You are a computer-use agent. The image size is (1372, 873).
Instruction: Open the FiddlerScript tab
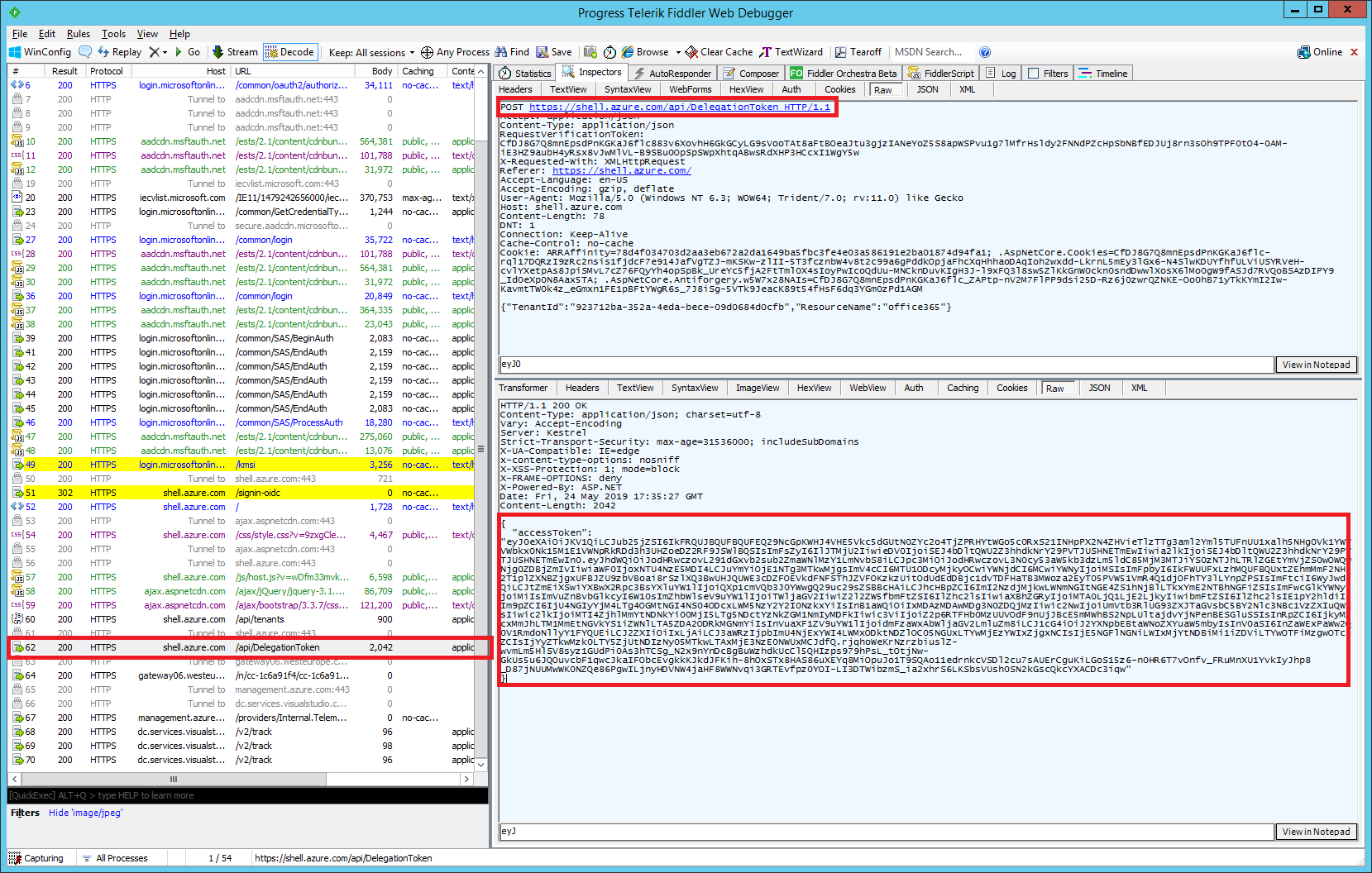941,74
